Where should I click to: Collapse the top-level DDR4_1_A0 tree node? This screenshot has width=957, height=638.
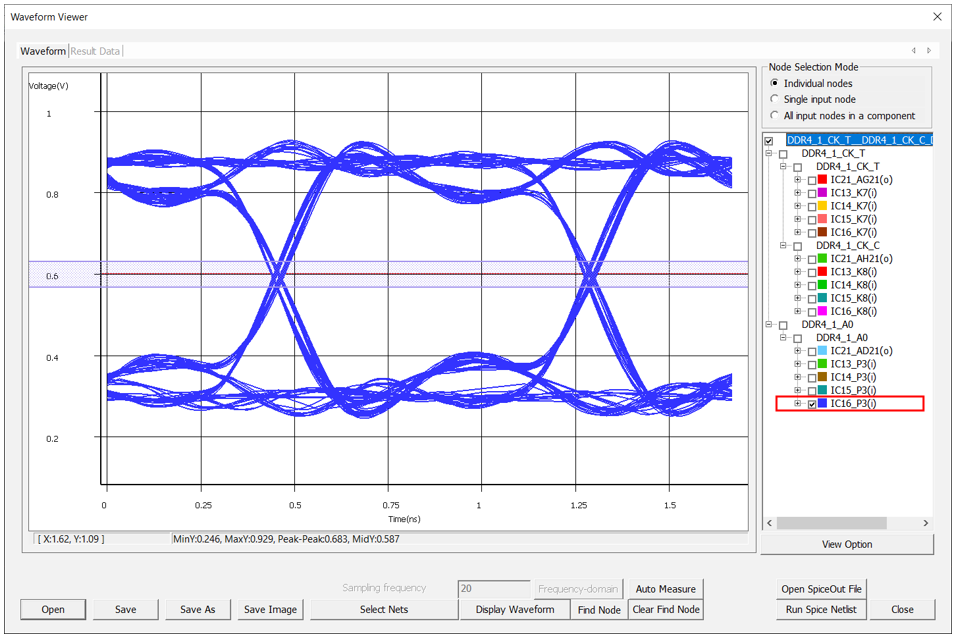click(x=769, y=325)
